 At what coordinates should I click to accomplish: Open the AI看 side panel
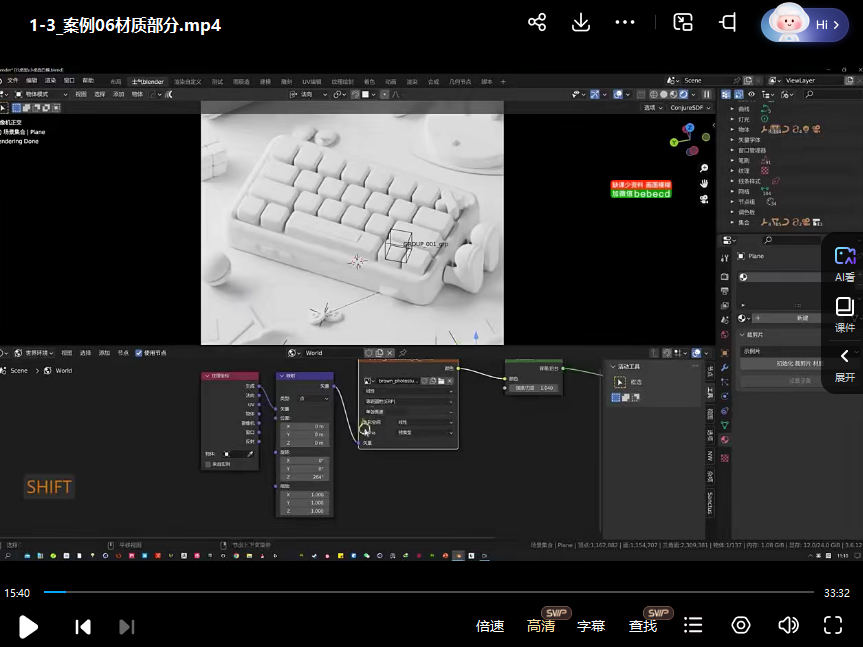pos(844,264)
